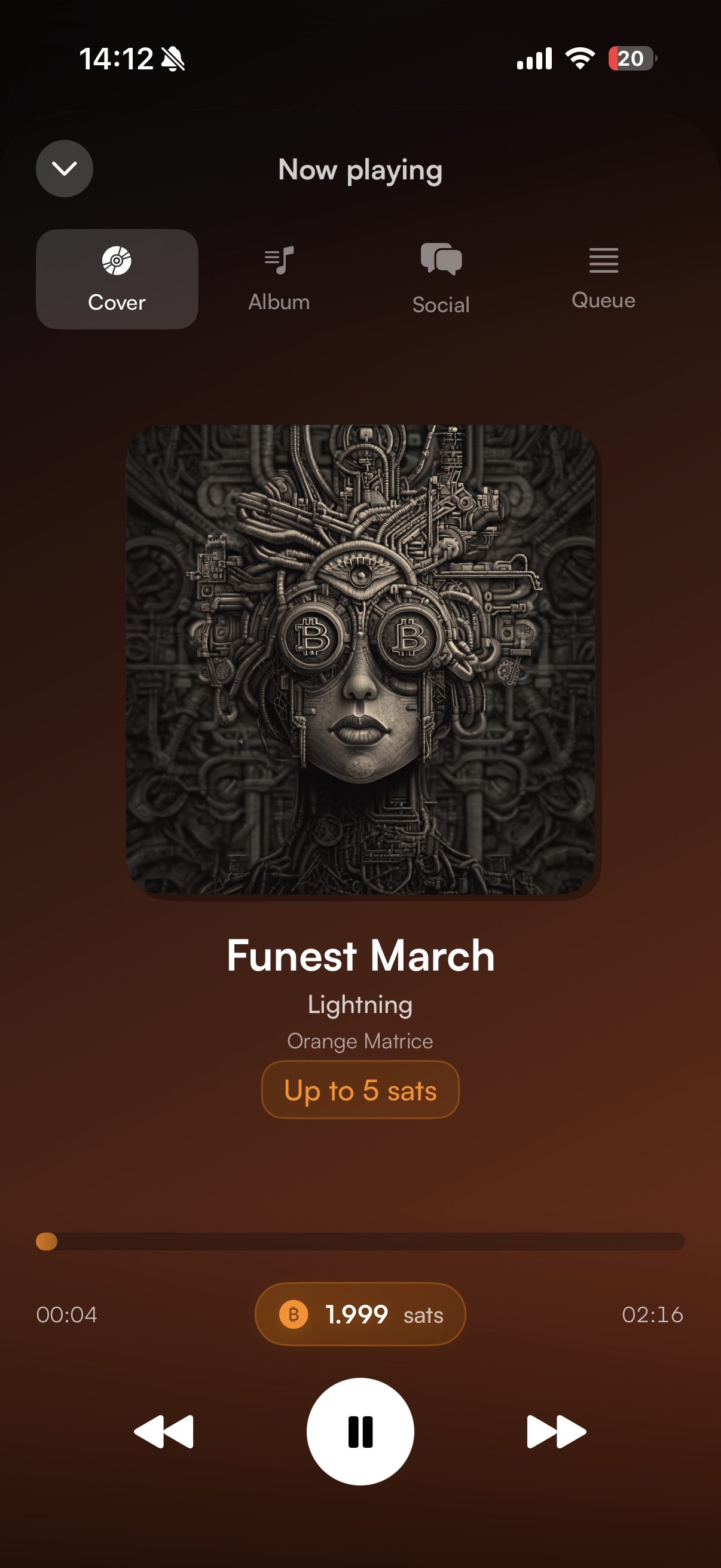The width and height of the screenshot is (721, 1568).
Task: Click the 'Up to 5 sats' button
Action: 360,1090
